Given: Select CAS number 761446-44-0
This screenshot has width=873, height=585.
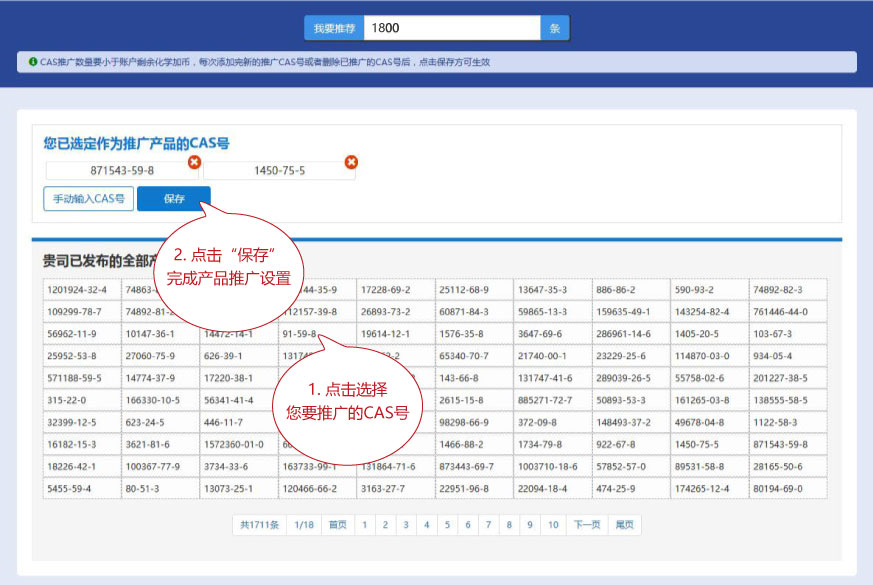Looking at the screenshot, I should 788,311.
